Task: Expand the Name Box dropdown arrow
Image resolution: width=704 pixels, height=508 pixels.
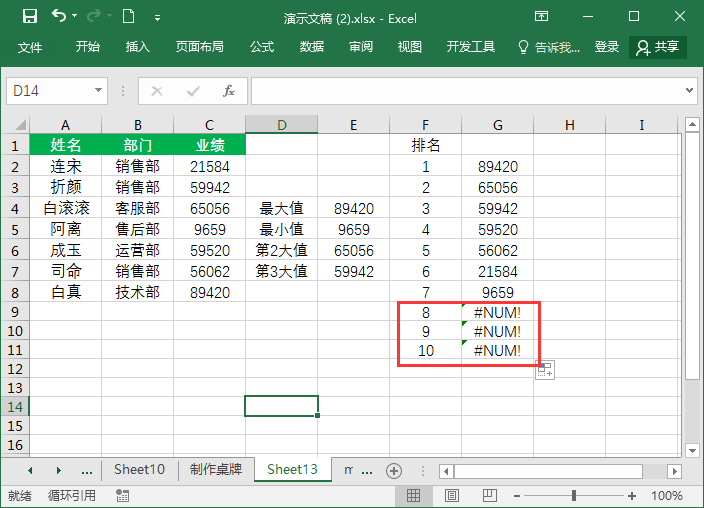Action: pyautogui.click(x=98, y=90)
